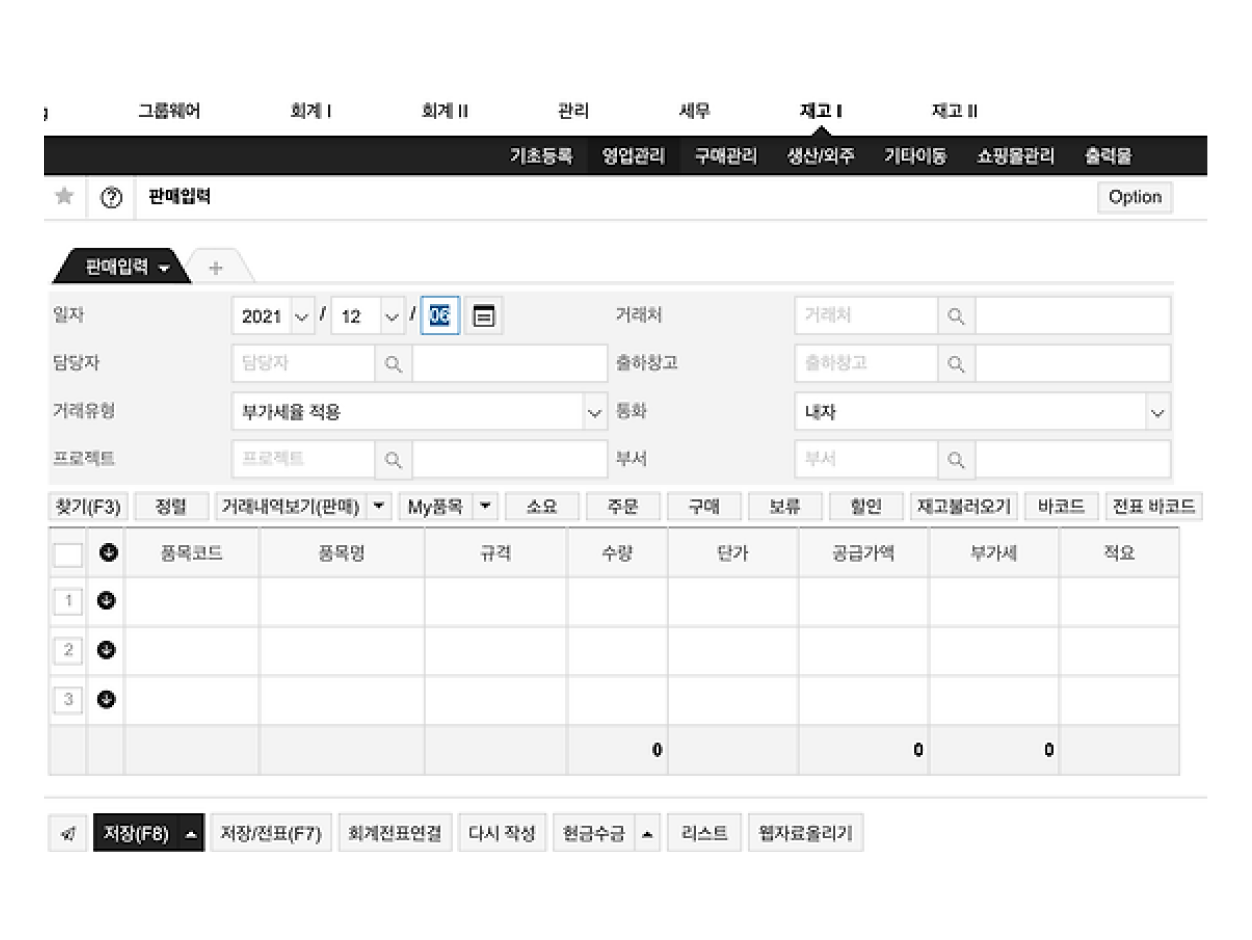Open the 회계 I top menu
The height and width of the screenshot is (940, 1252).
pos(311,112)
